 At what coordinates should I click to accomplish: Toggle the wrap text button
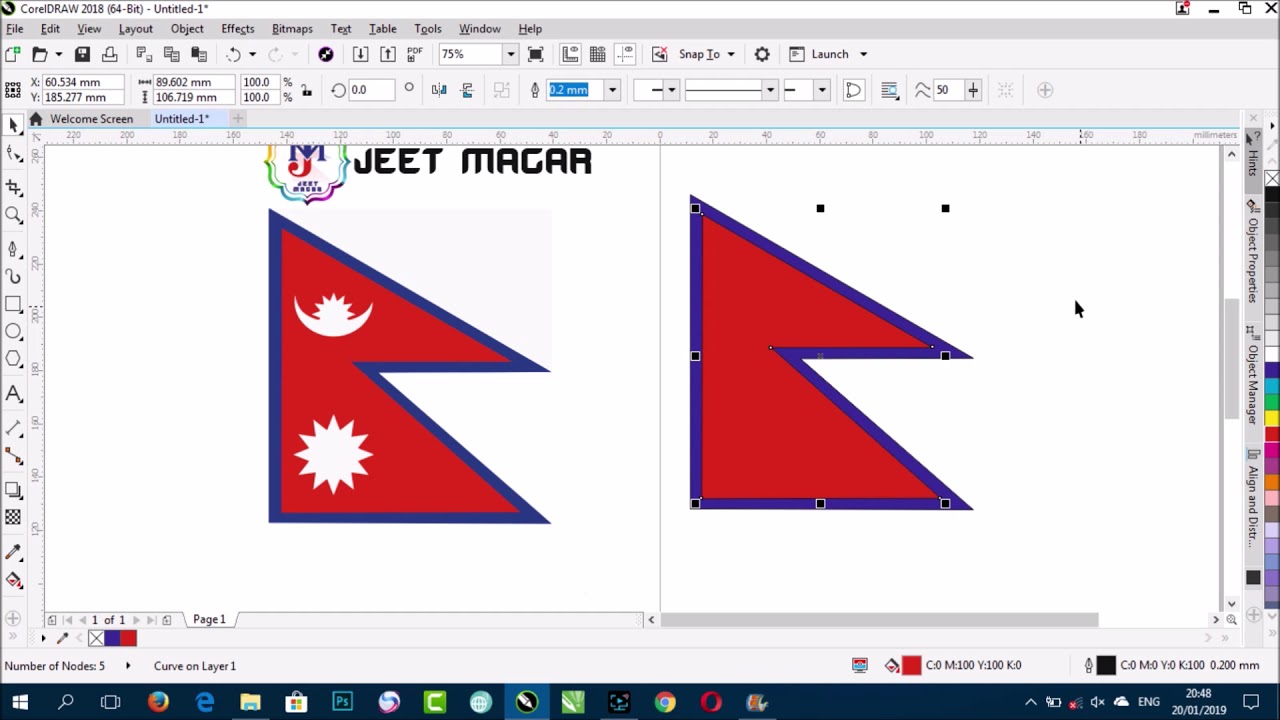[889, 90]
